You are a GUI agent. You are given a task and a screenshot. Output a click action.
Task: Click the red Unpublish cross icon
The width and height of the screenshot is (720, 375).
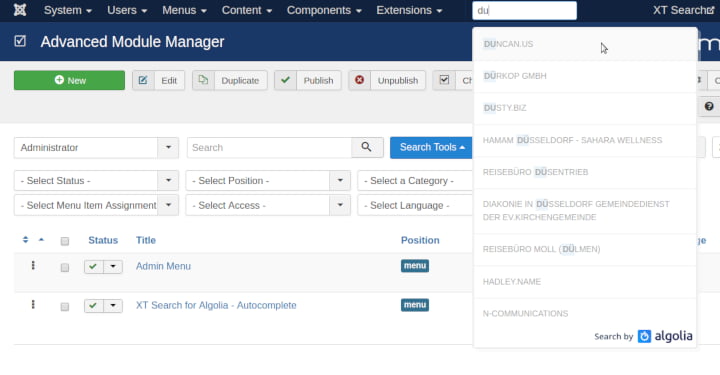[x=360, y=80]
